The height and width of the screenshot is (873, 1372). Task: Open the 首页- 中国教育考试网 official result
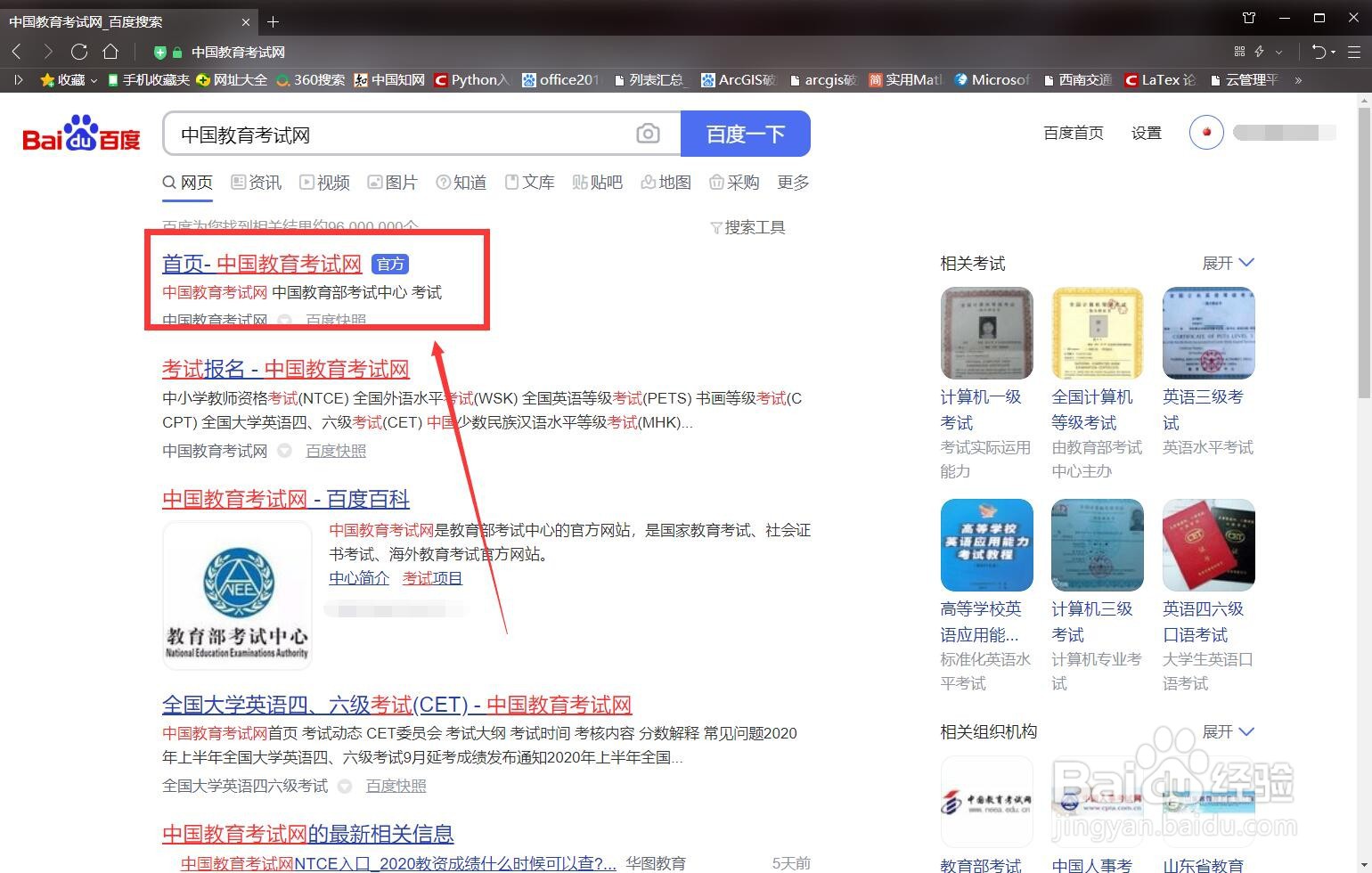(262, 264)
